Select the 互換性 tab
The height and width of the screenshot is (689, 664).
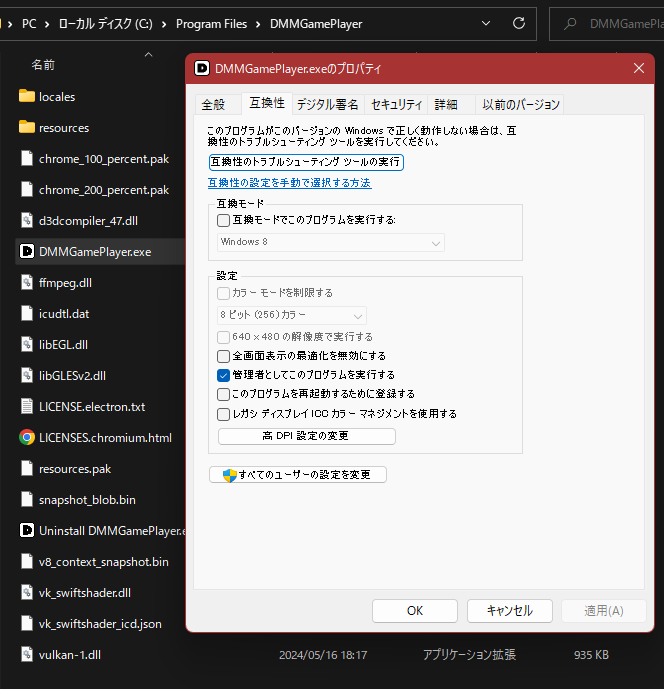coord(267,103)
